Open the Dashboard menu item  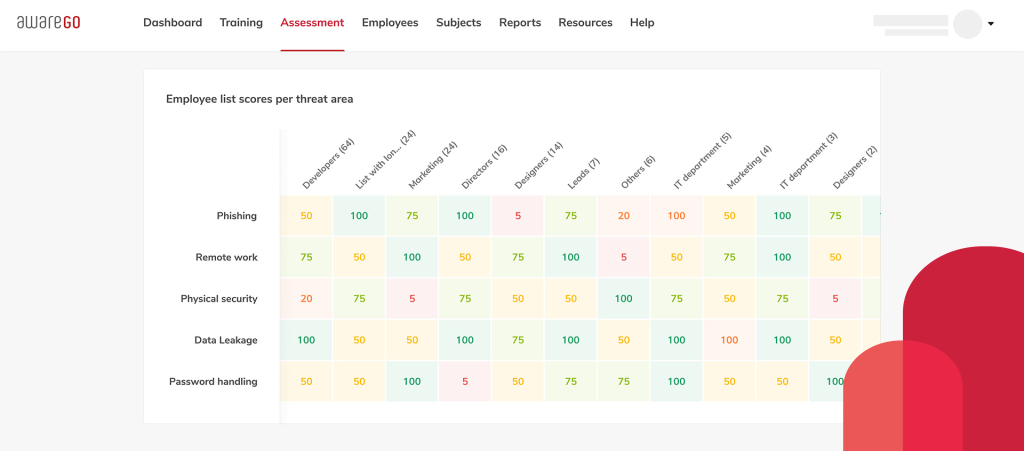pos(172,22)
